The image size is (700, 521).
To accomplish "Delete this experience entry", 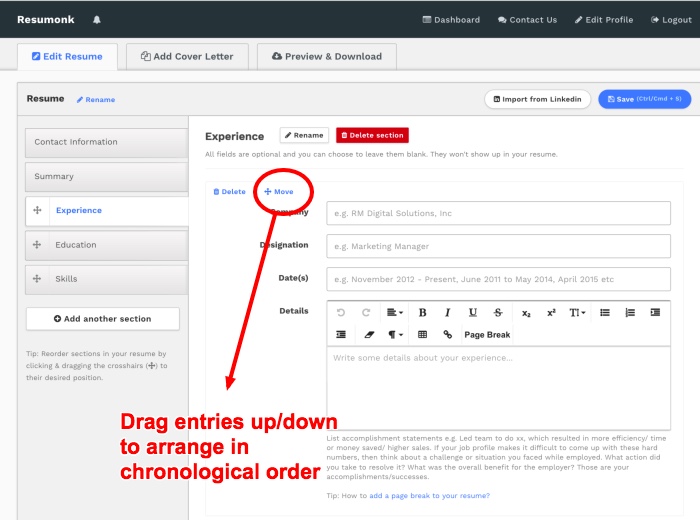I will coord(229,192).
